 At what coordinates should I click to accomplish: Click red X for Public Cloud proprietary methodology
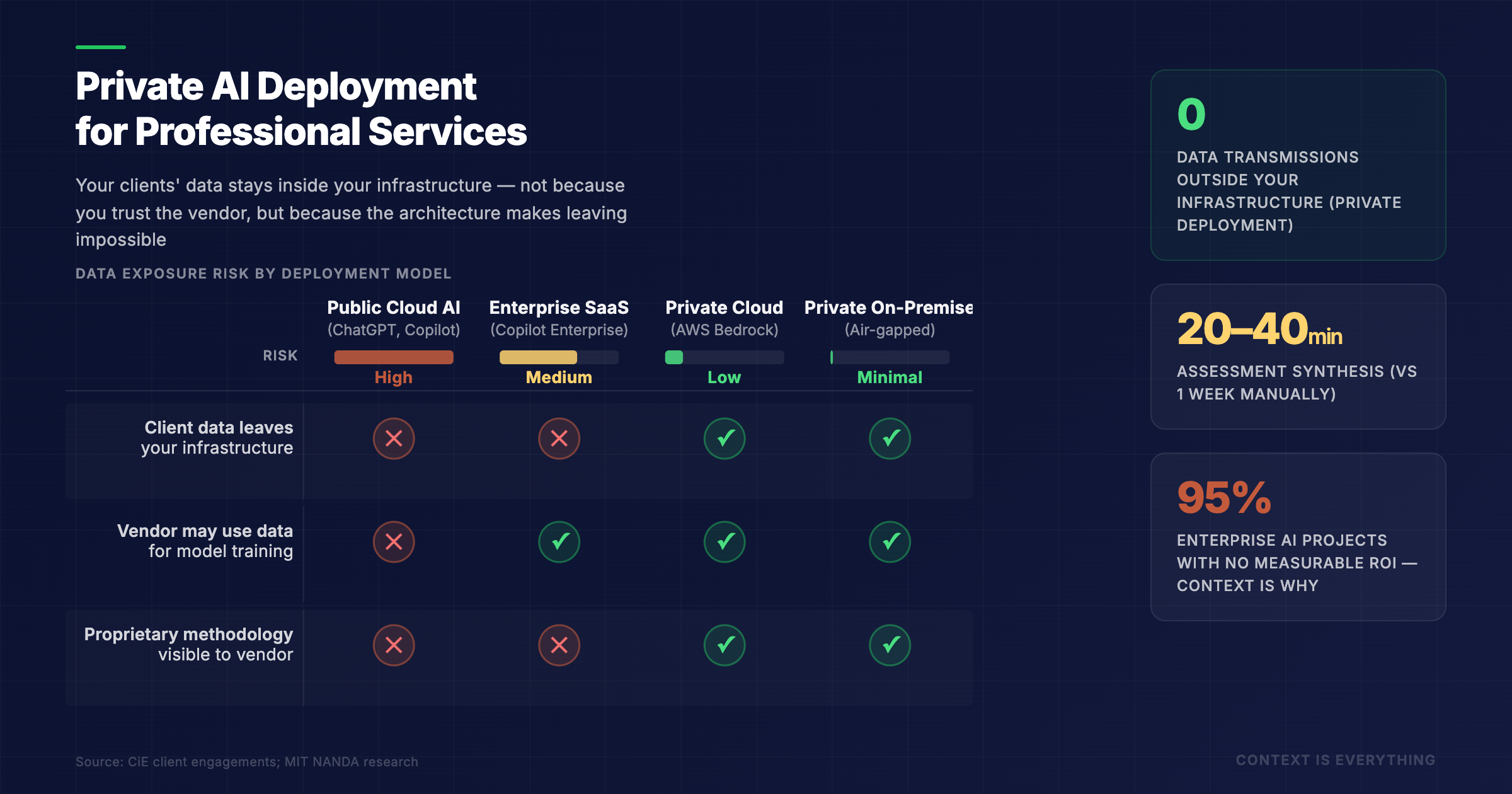pos(394,645)
